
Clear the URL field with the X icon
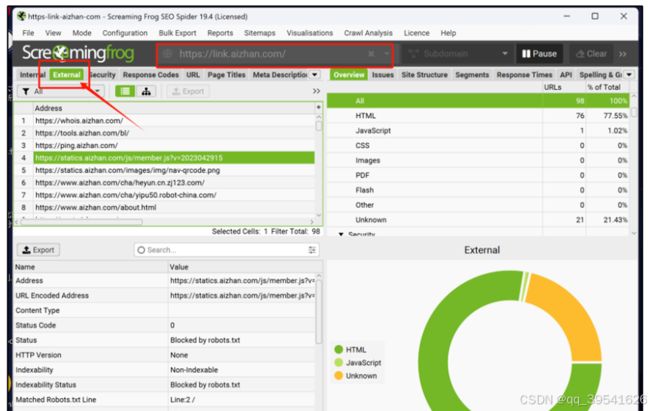(371, 54)
